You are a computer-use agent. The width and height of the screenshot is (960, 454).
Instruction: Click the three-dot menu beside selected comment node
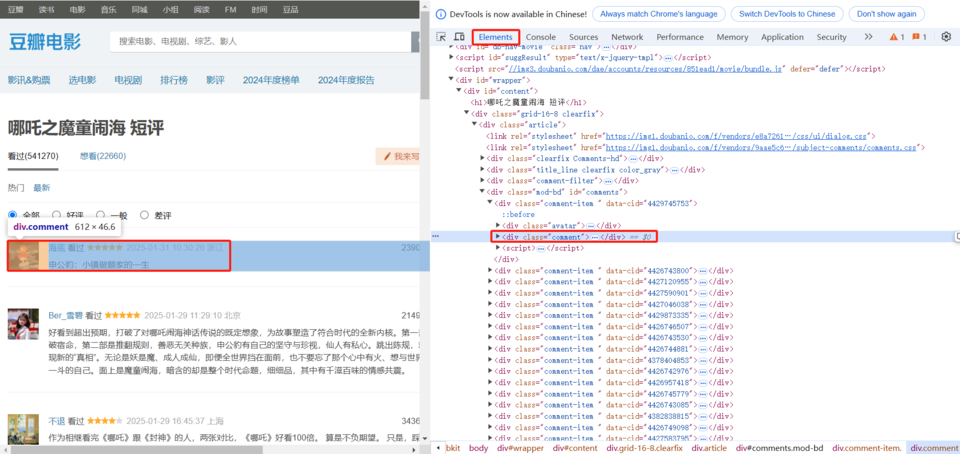point(435,236)
